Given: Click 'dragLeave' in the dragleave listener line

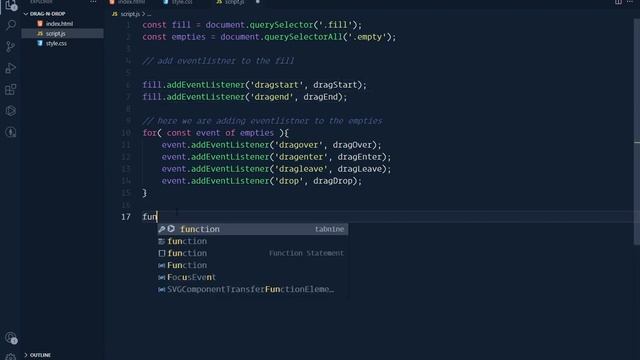Looking at the screenshot, I should 360,169.
